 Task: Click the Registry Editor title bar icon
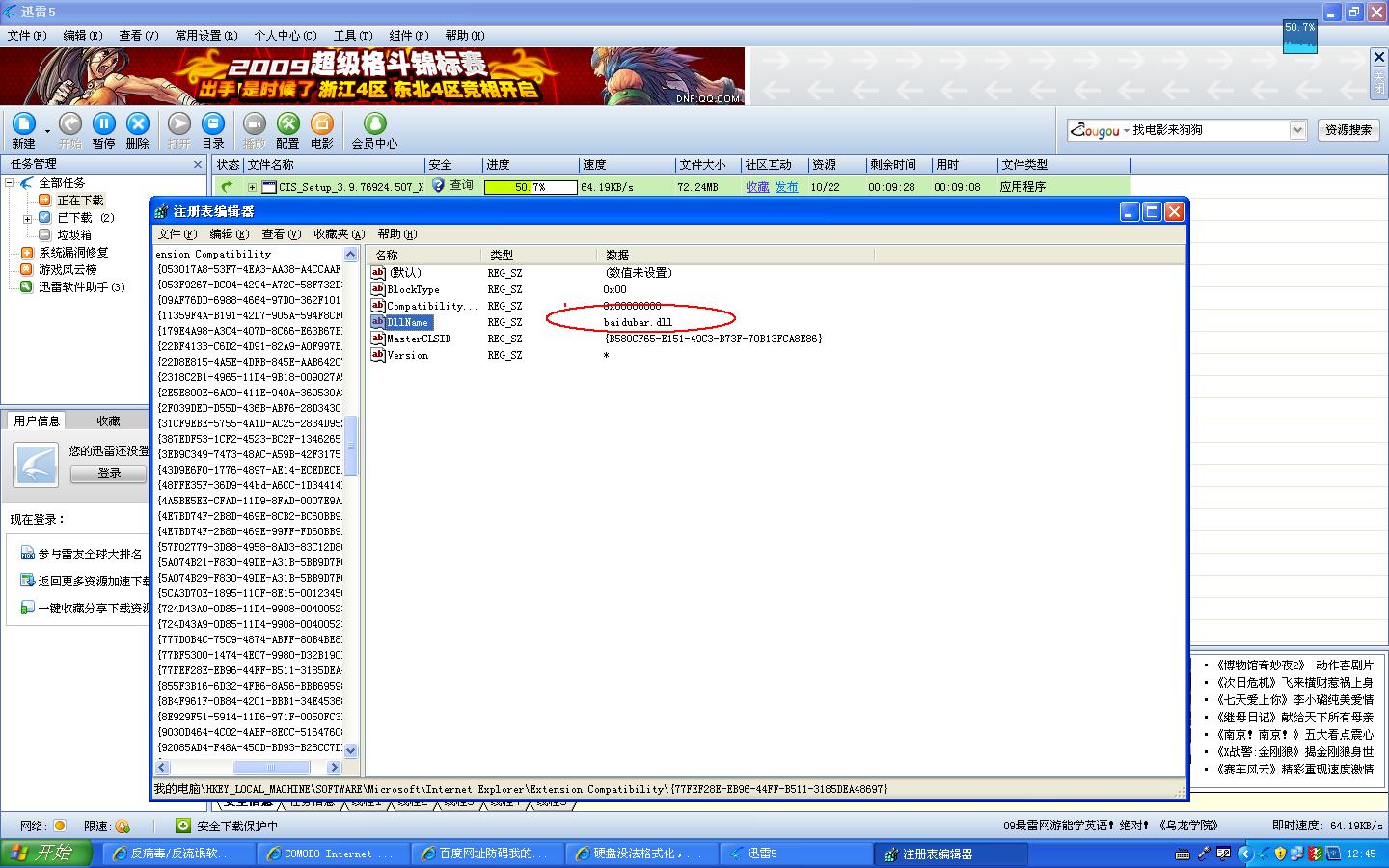[x=162, y=211]
